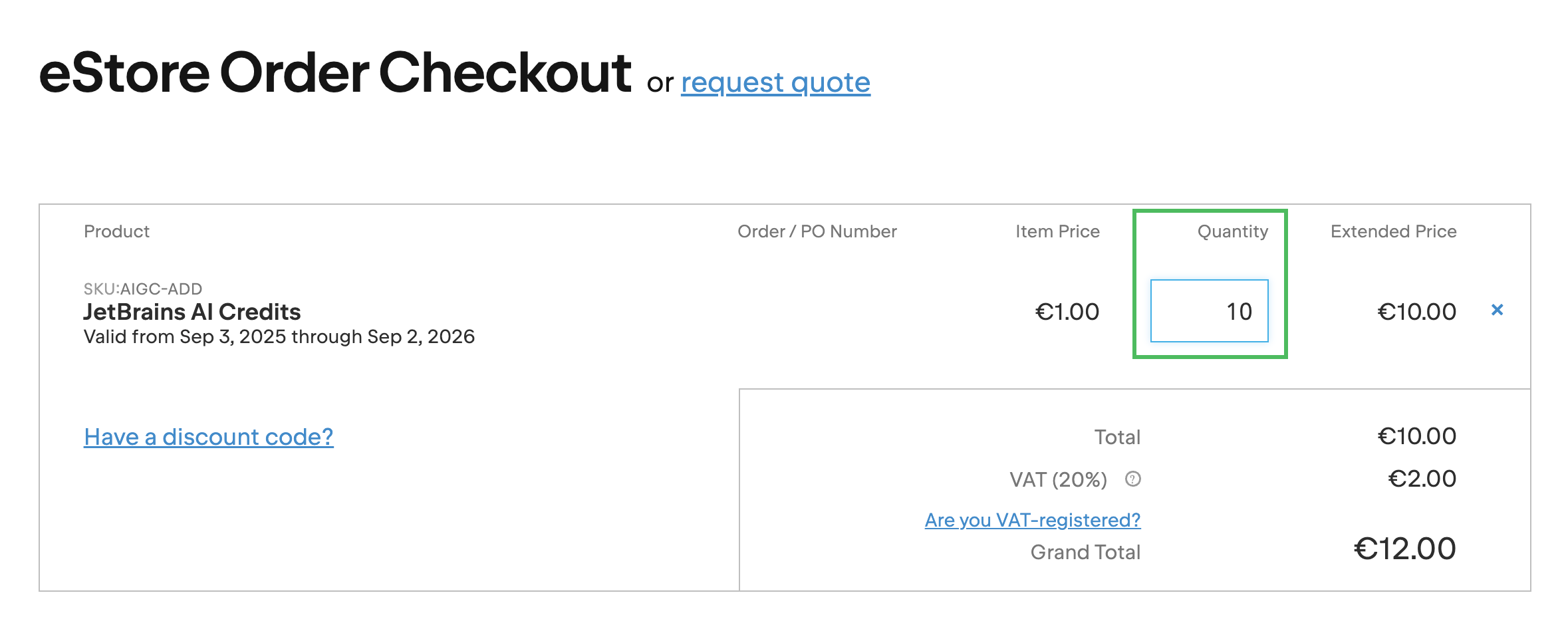This screenshot has width=1568, height=625.
Task: Click the SKU:AIGC-ADD label
Action: (143, 289)
